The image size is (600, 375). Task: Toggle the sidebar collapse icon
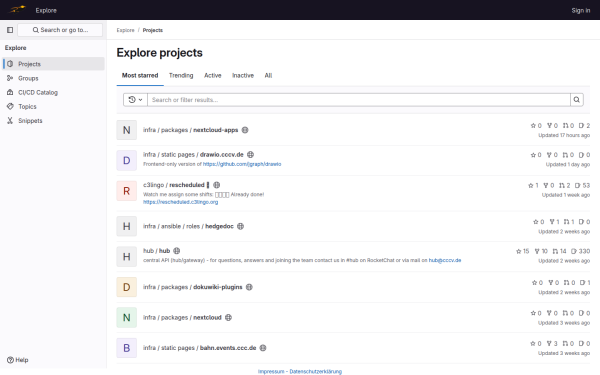point(10,30)
